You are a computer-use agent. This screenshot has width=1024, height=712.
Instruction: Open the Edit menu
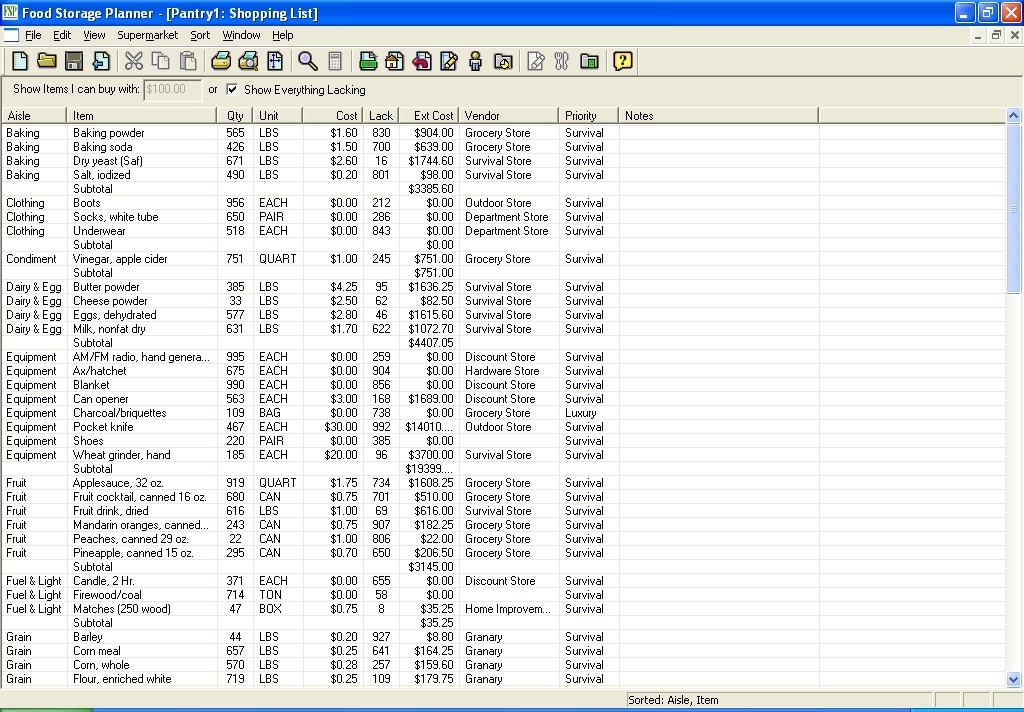[x=61, y=34]
